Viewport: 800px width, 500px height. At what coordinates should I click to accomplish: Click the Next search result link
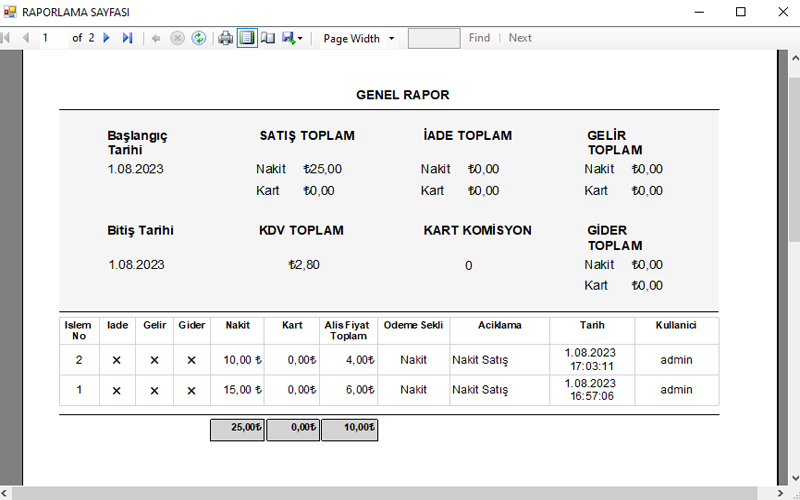[x=520, y=38]
